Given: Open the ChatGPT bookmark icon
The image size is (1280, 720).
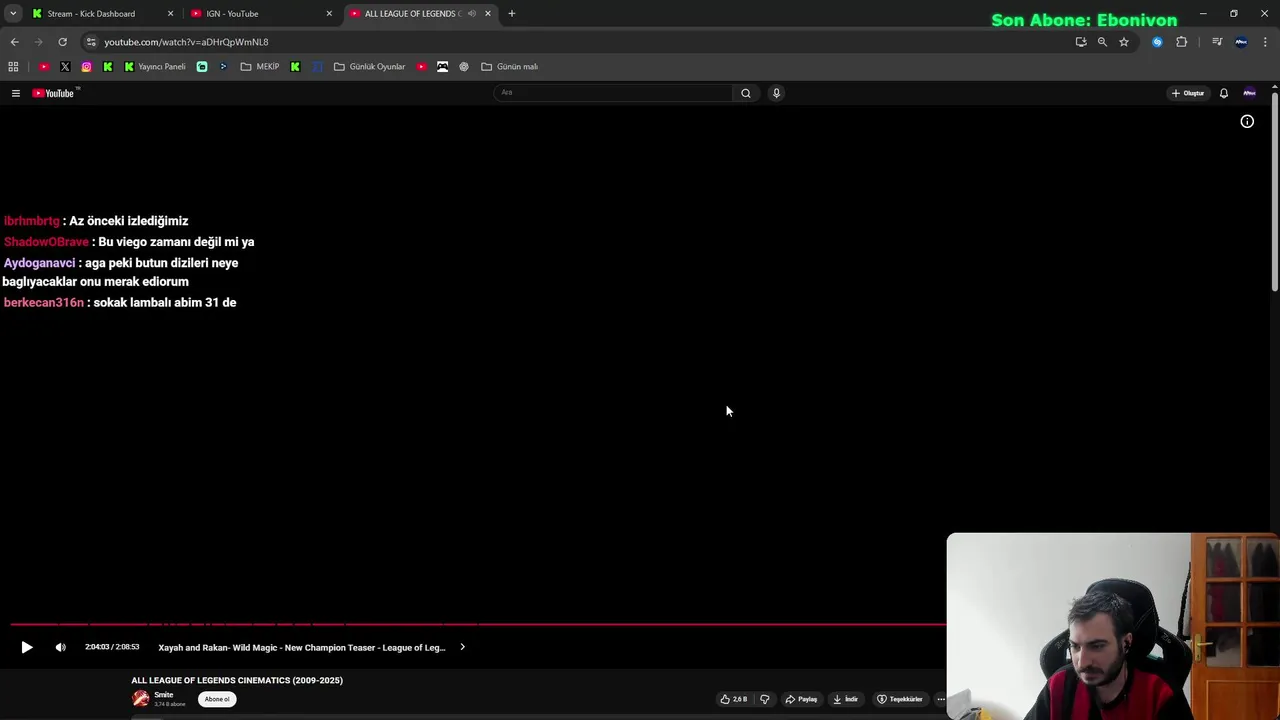Looking at the screenshot, I should (x=464, y=67).
